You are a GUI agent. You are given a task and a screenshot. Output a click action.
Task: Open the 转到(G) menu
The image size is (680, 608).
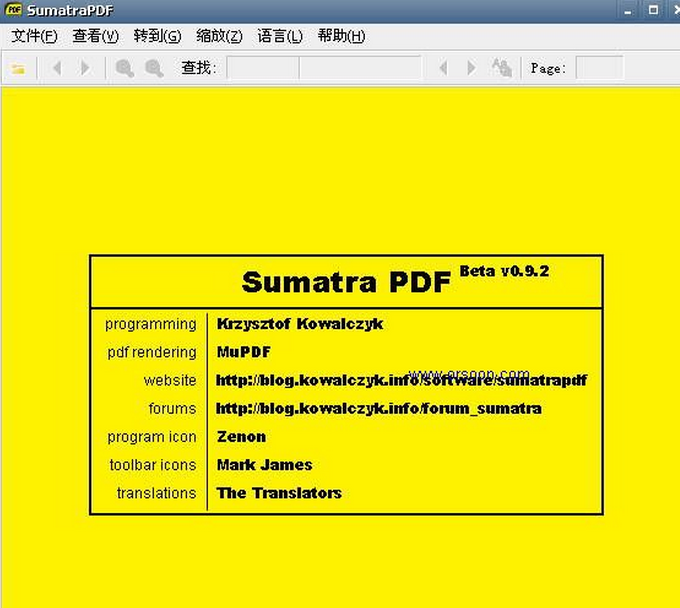pyautogui.click(x=157, y=36)
